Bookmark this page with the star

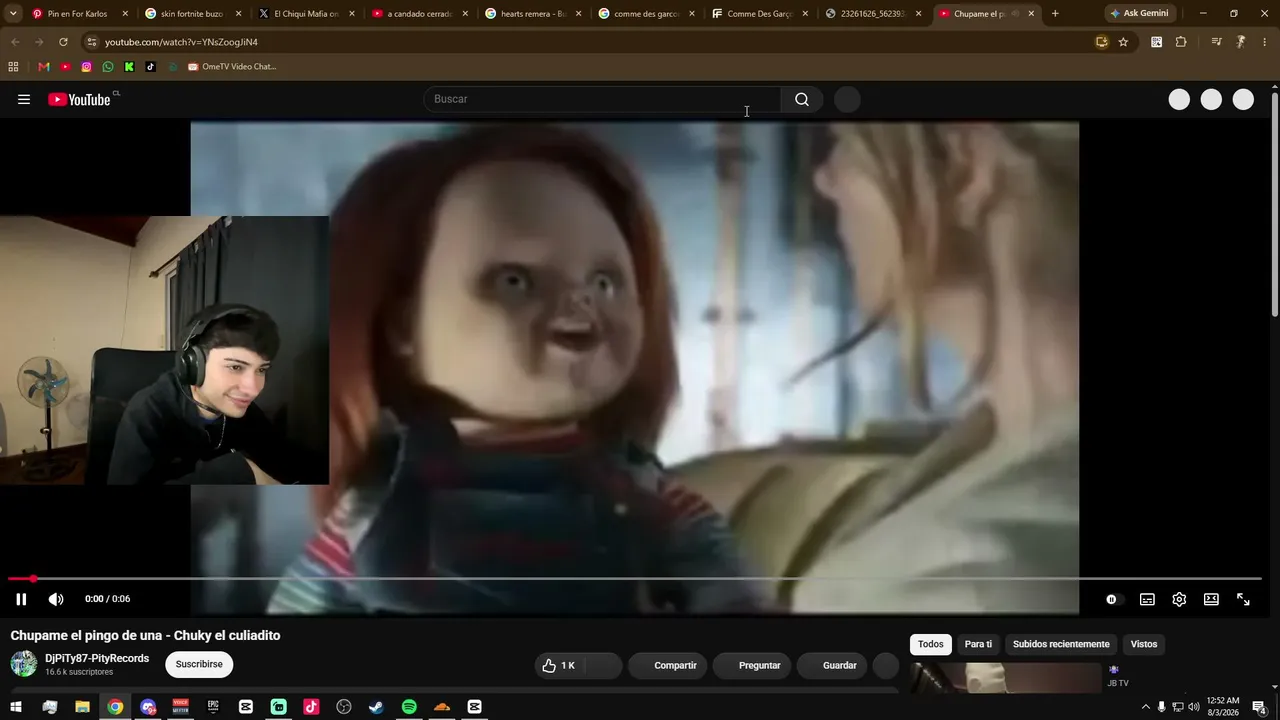pyautogui.click(x=1123, y=42)
